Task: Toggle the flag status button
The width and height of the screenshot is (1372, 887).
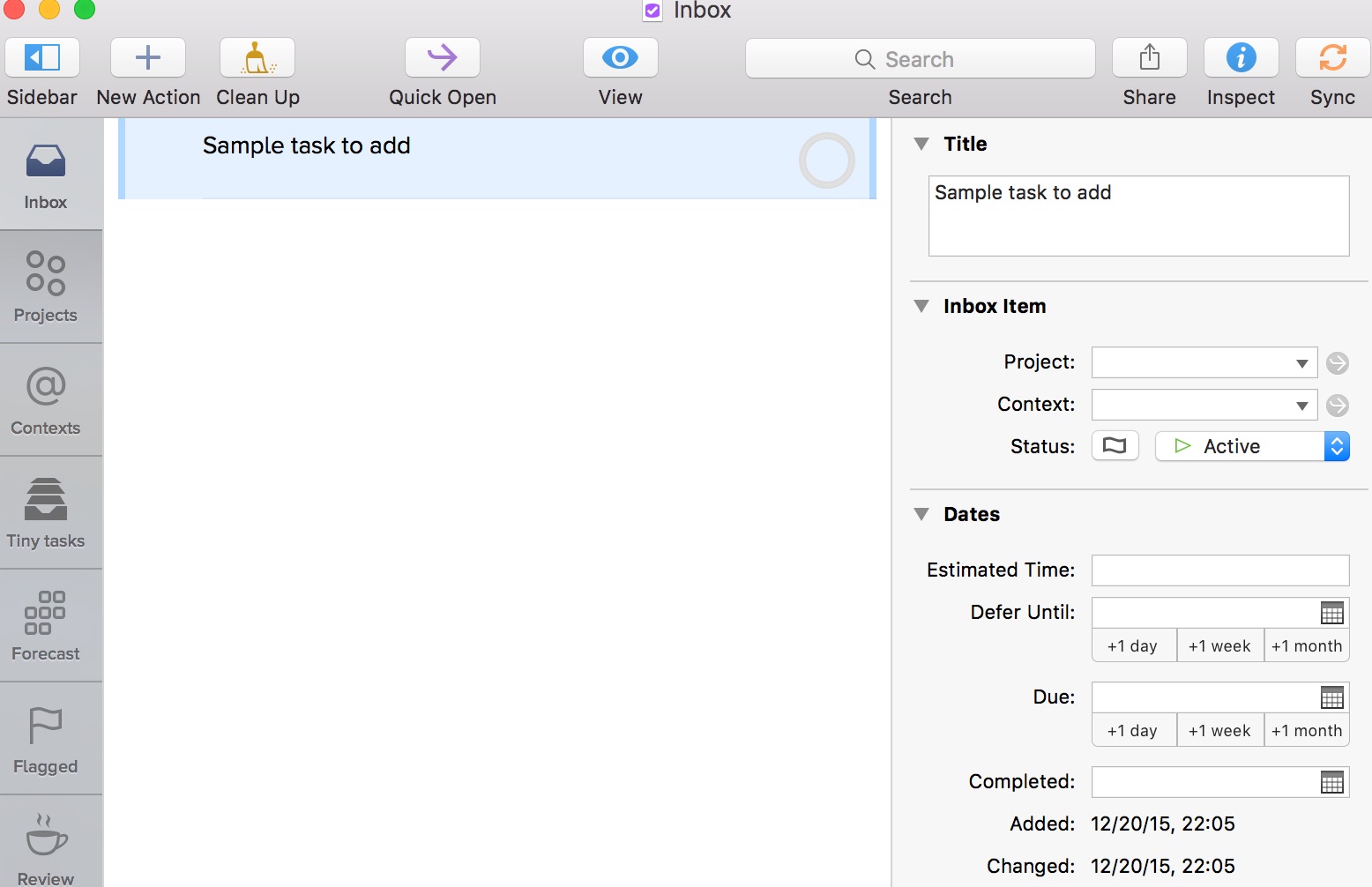Action: pos(1115,446)
